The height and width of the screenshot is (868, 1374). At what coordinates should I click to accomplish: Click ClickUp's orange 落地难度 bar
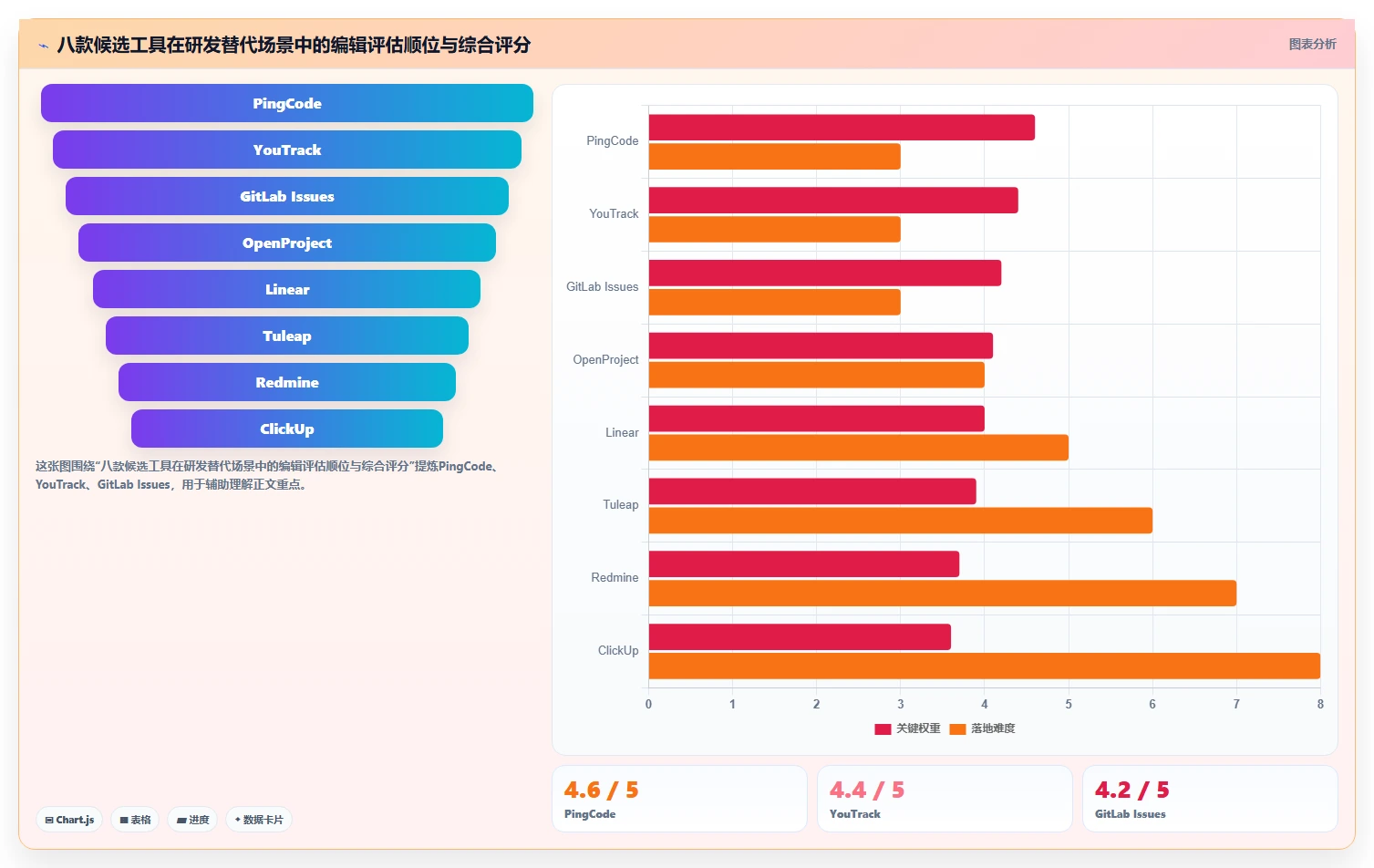click(985, 666)
